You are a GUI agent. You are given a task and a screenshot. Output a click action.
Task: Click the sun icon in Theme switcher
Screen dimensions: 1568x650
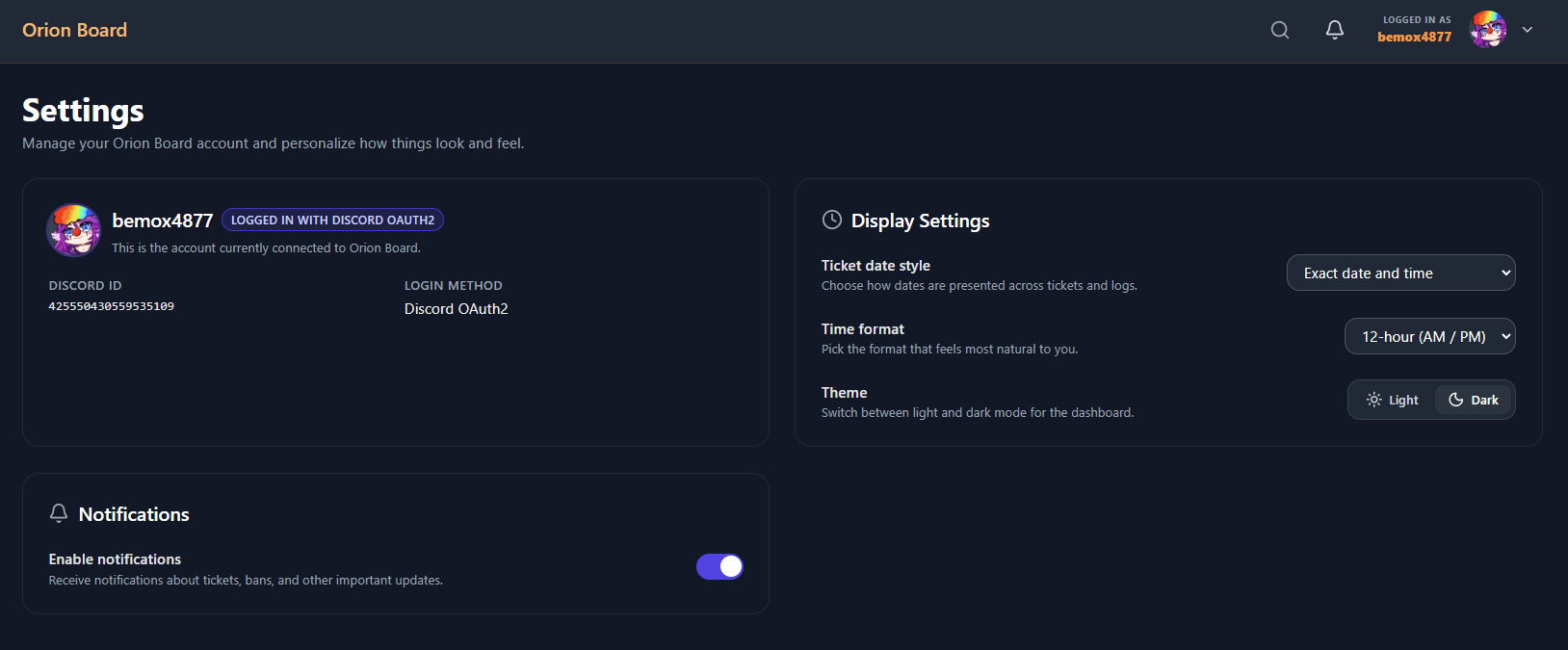coord(1374,400)
